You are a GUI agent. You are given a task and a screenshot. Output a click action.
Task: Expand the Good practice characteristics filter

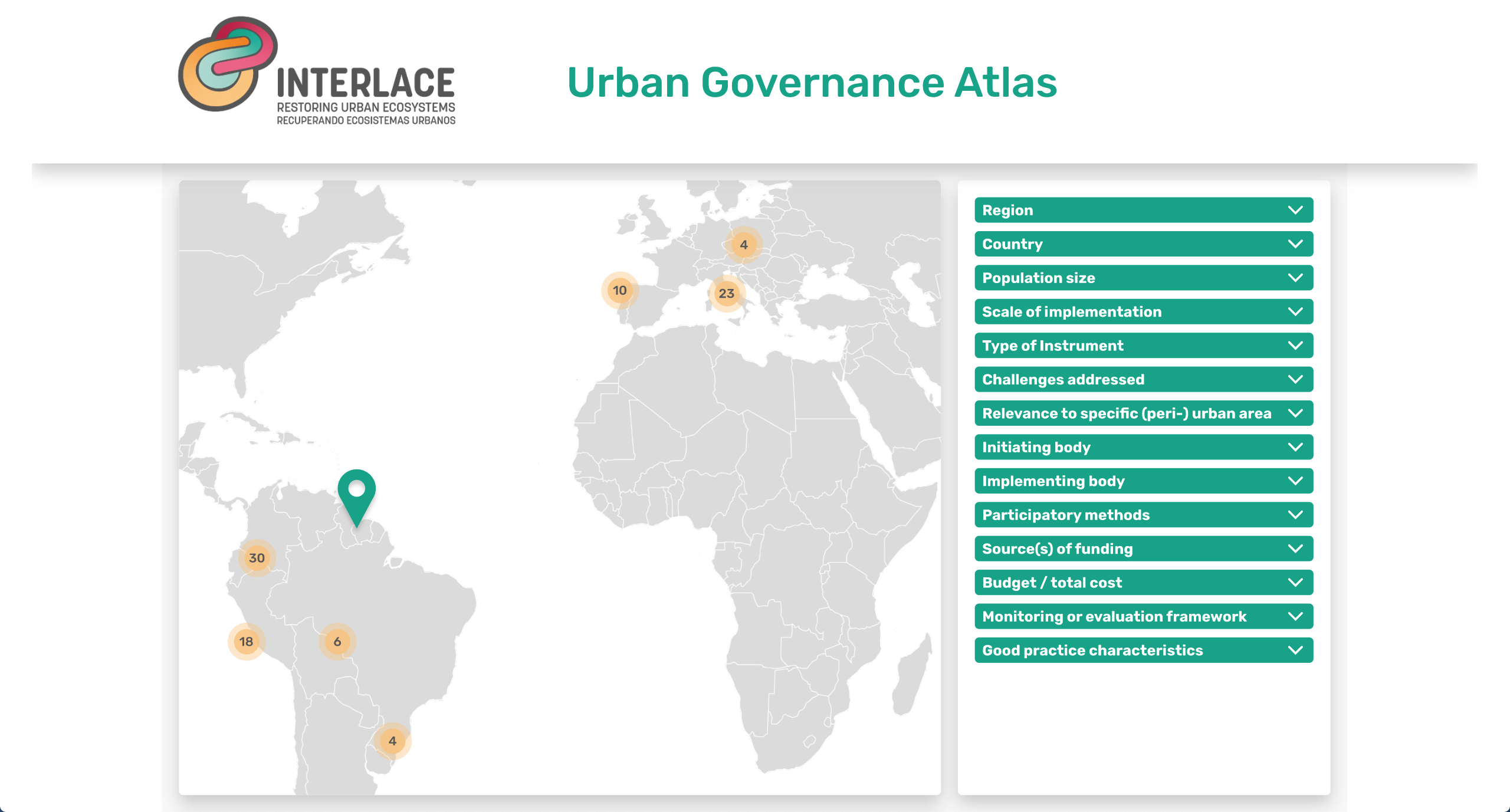click(1143, 650)
